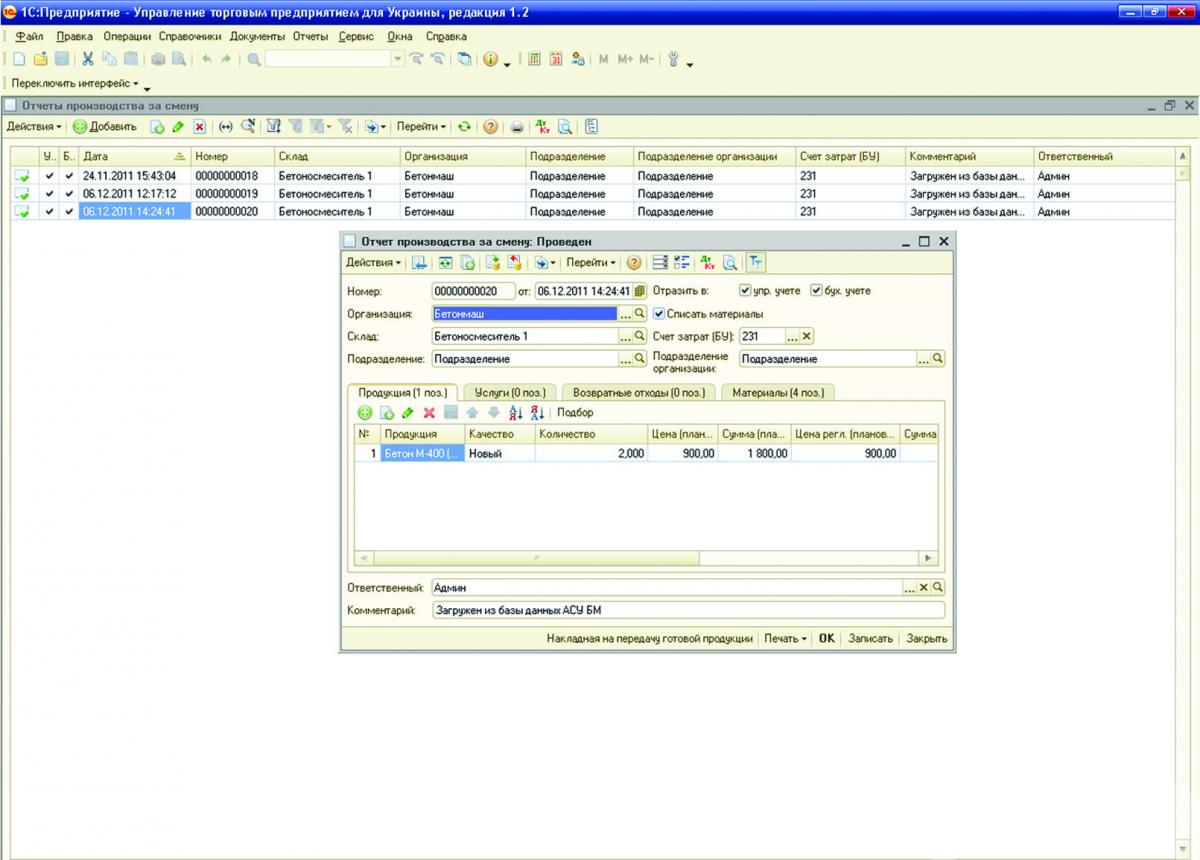Screen dimensions: 1200x860
Task: Click calendar picker icon beside date 06.12.2011 14:24:41
Action: (x=640, y=291)
